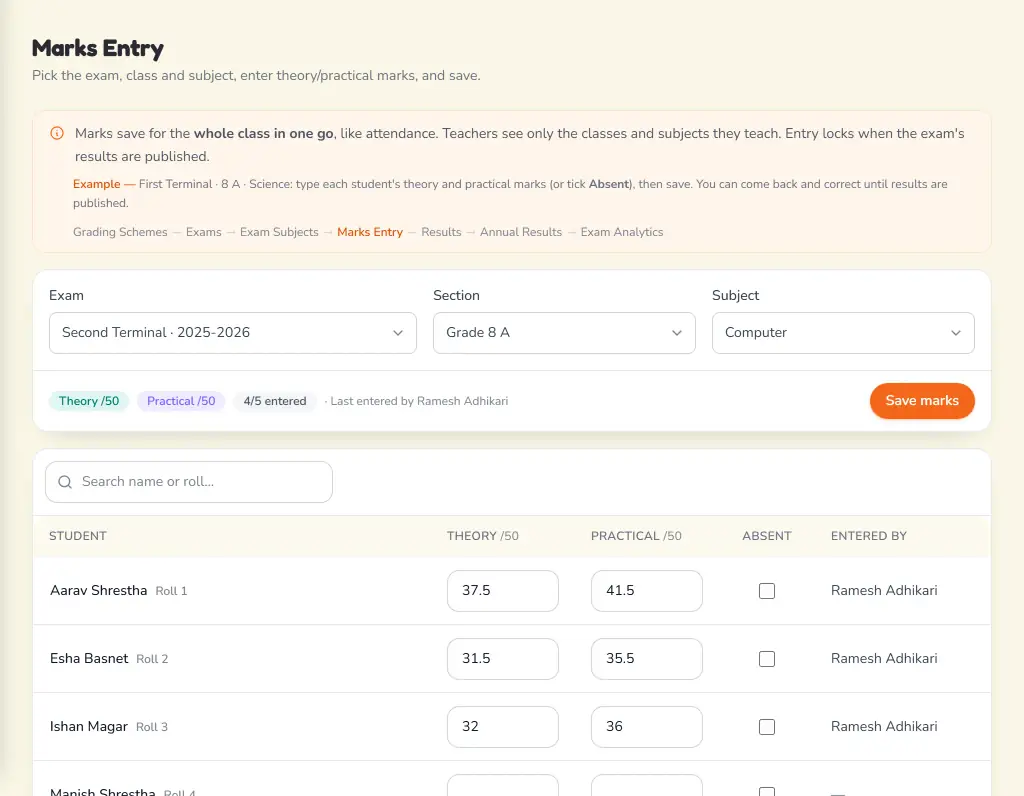1024x796 pixels.
Task: Select Esha Basnet's practical field 35.5
Action: tap(647, 659)
